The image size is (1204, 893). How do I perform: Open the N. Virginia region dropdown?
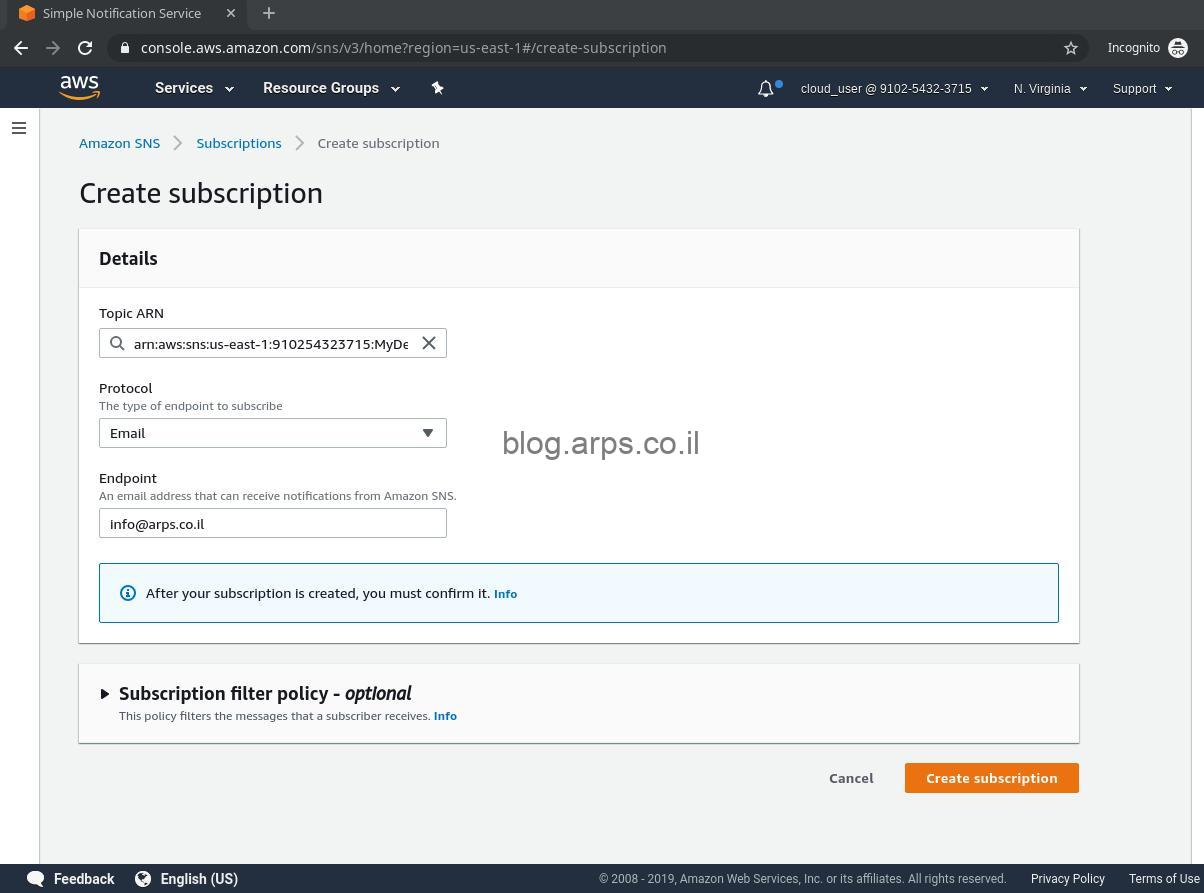point(1050,88)
